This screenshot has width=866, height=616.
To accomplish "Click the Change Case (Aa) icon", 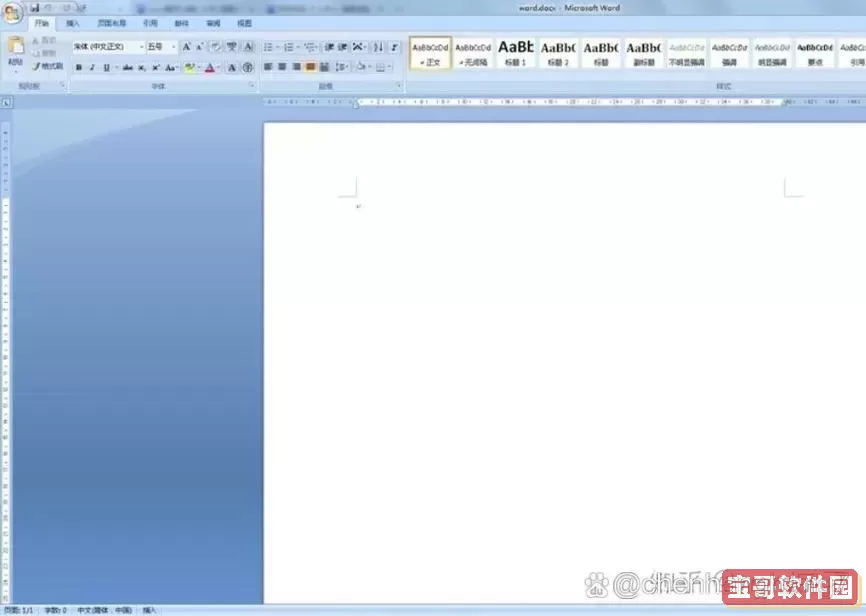I will pyautogui.click(x=171, y=67).
